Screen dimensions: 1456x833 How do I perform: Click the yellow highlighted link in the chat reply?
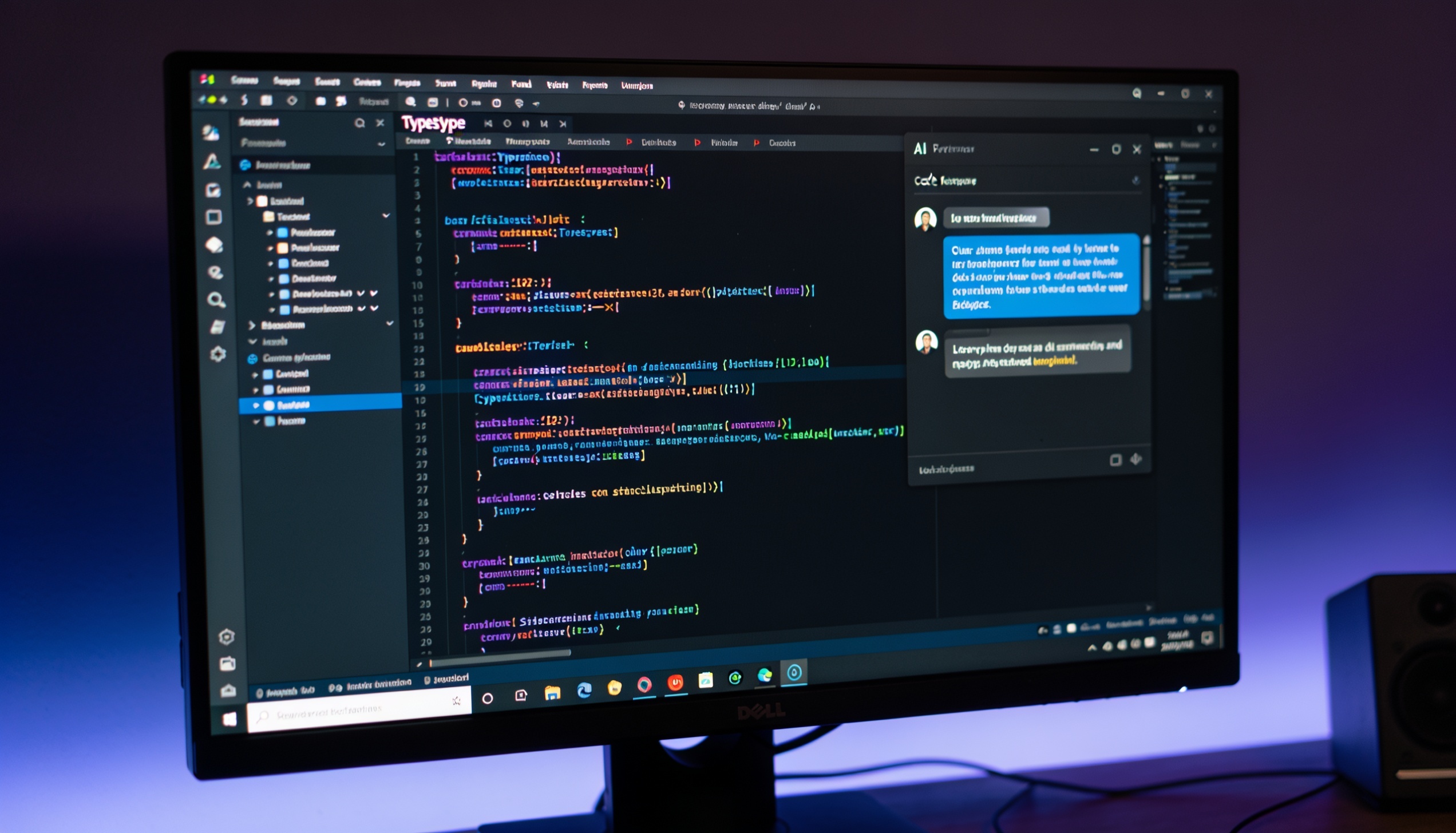click(1055, 361)
